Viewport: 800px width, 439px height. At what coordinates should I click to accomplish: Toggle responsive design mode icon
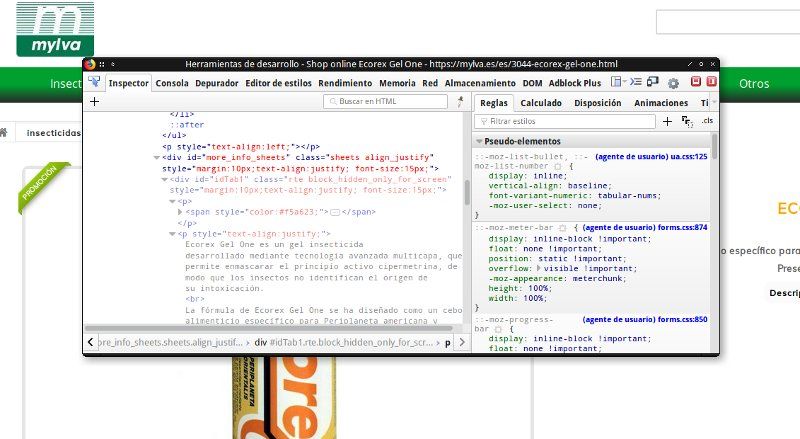click(x=653, y=82)
